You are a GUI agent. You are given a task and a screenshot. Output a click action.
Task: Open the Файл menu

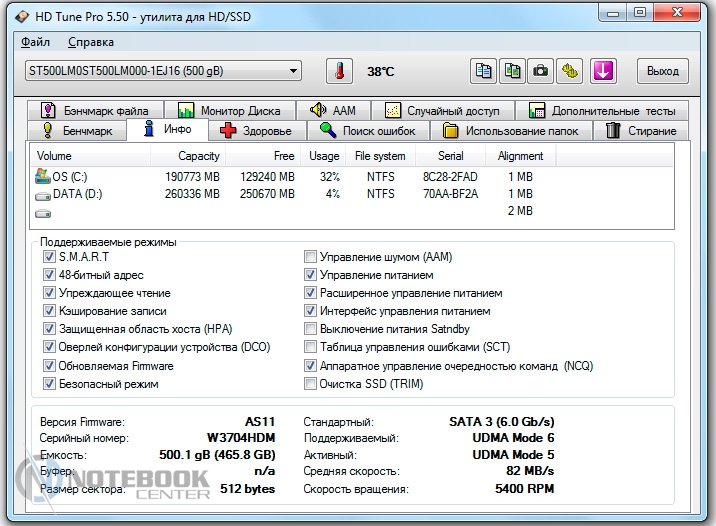pyautogui.click(x=35, y=42)
